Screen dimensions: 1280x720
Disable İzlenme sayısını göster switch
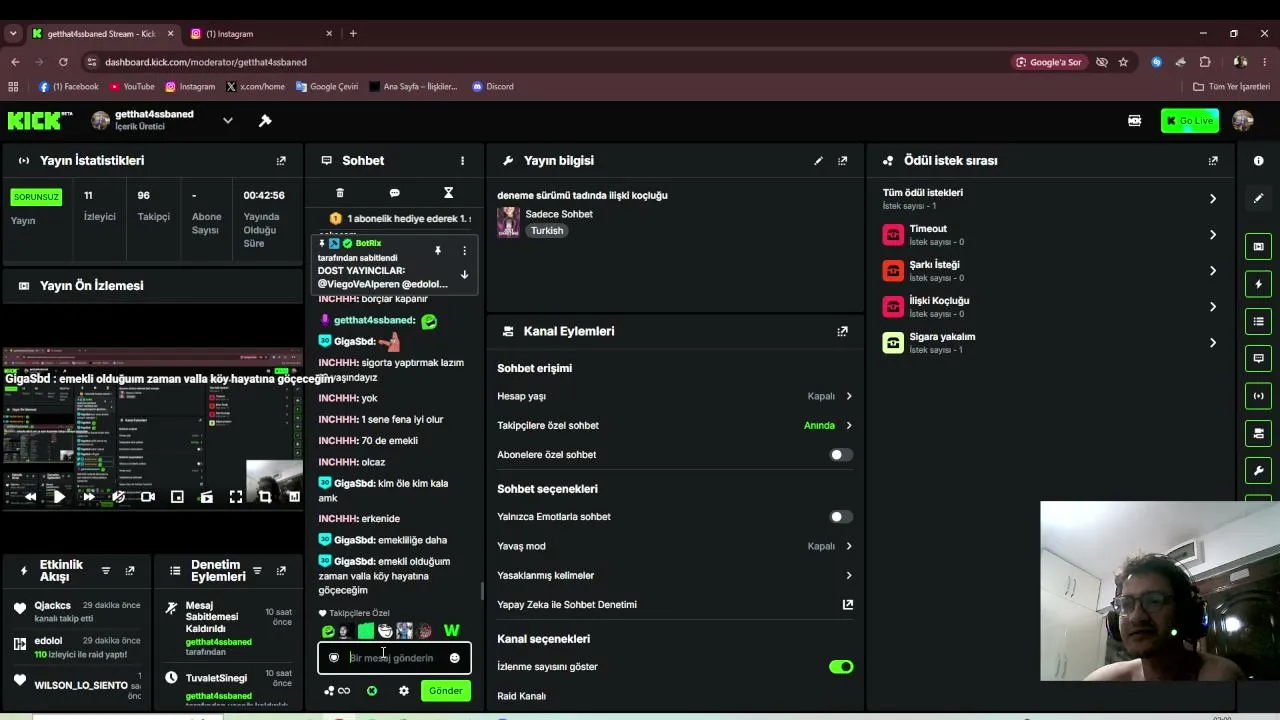(841, 667)
